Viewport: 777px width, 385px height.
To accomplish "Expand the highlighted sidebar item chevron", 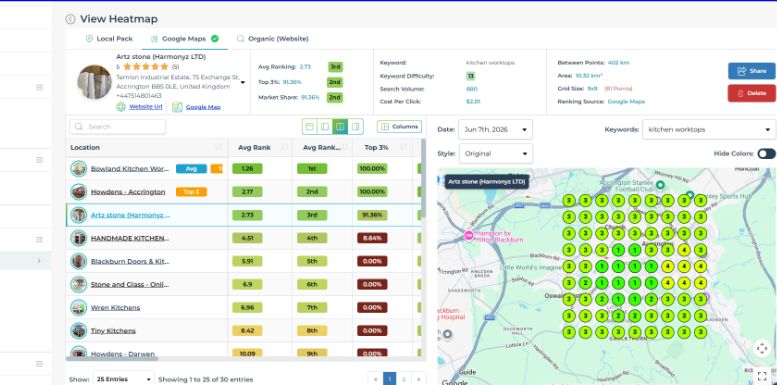I will 39,261.
